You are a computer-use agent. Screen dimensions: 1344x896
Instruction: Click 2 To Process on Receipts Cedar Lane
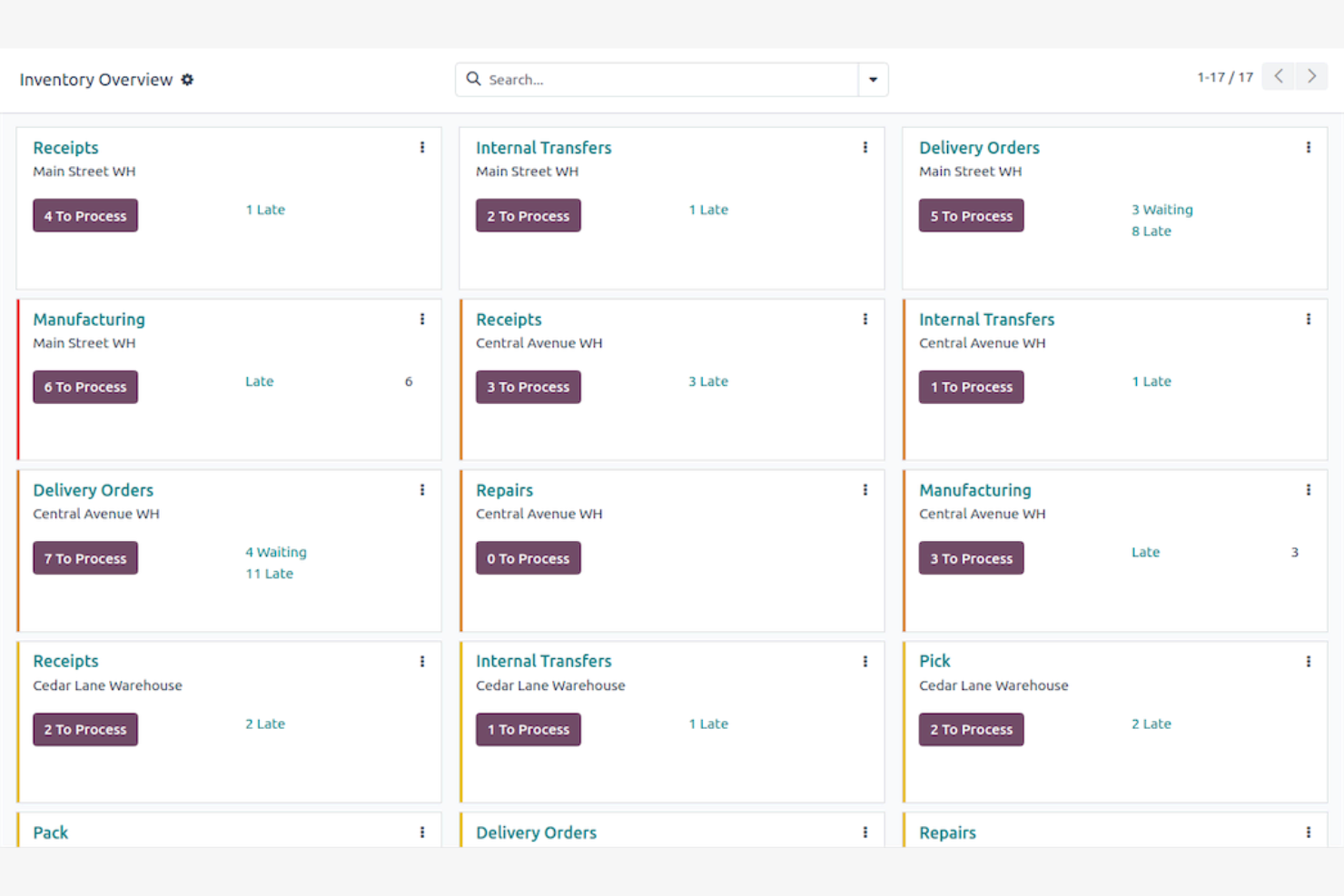pos(85,729)
